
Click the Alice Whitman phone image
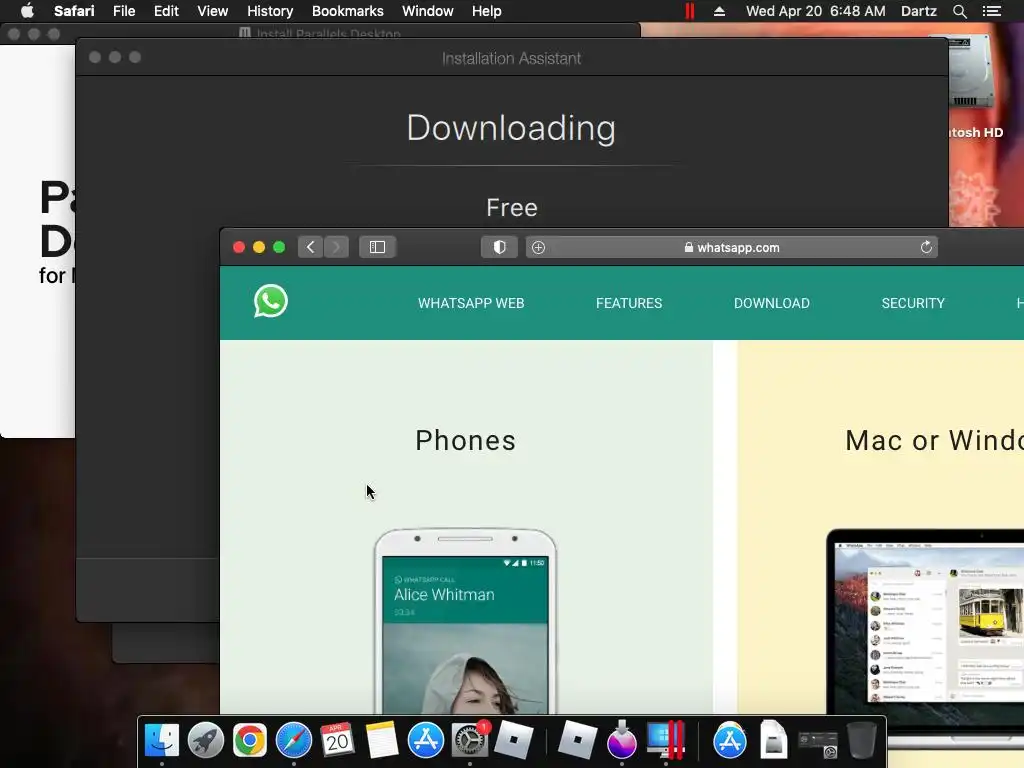466,620
